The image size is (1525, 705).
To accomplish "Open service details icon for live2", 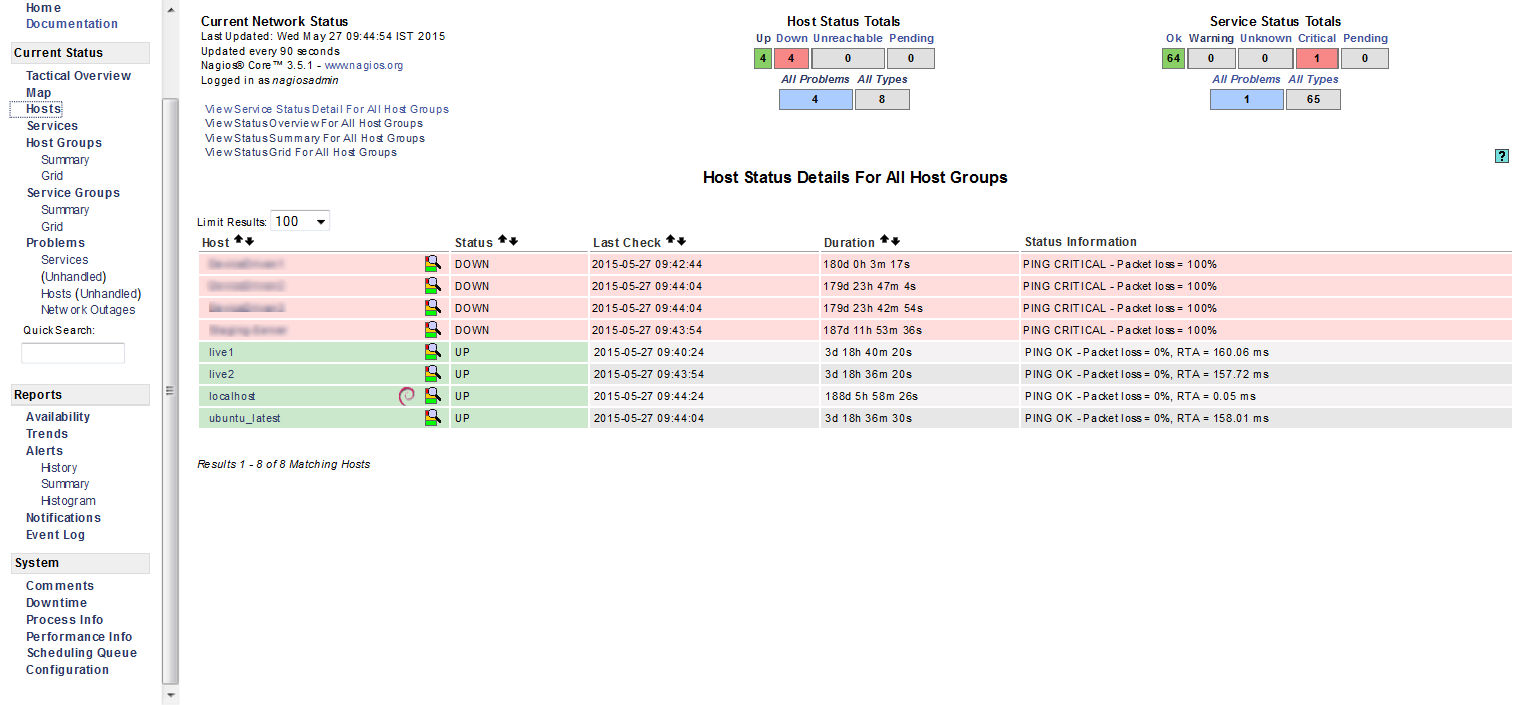I will 432,374.
